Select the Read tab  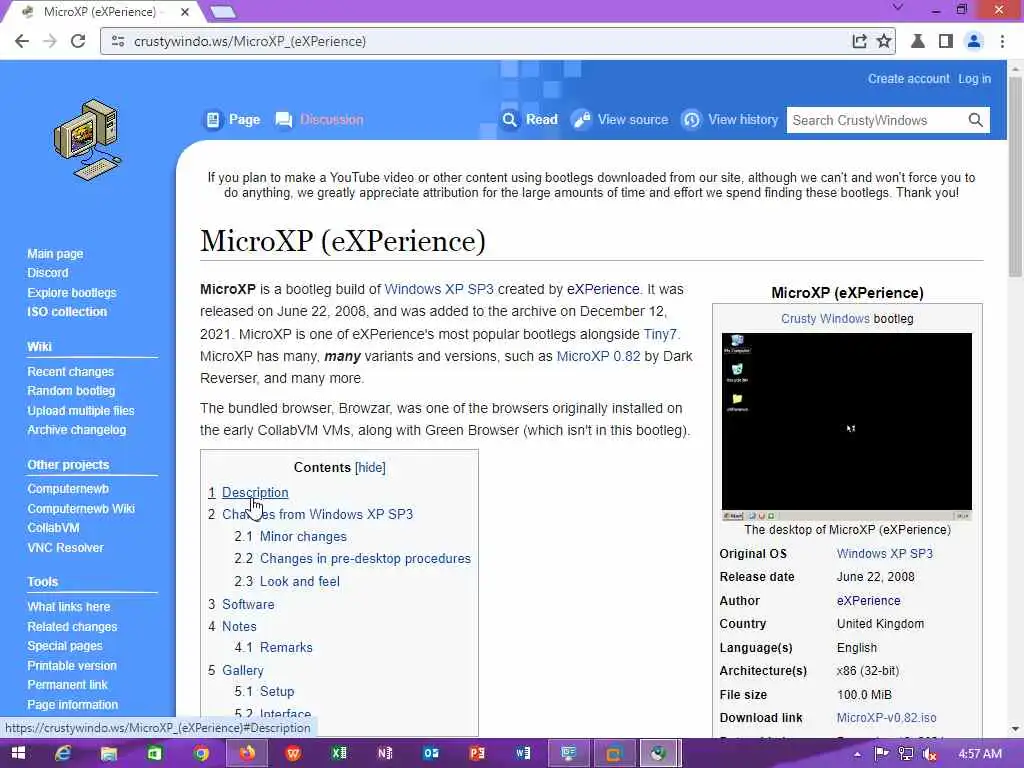click(529, 120)
